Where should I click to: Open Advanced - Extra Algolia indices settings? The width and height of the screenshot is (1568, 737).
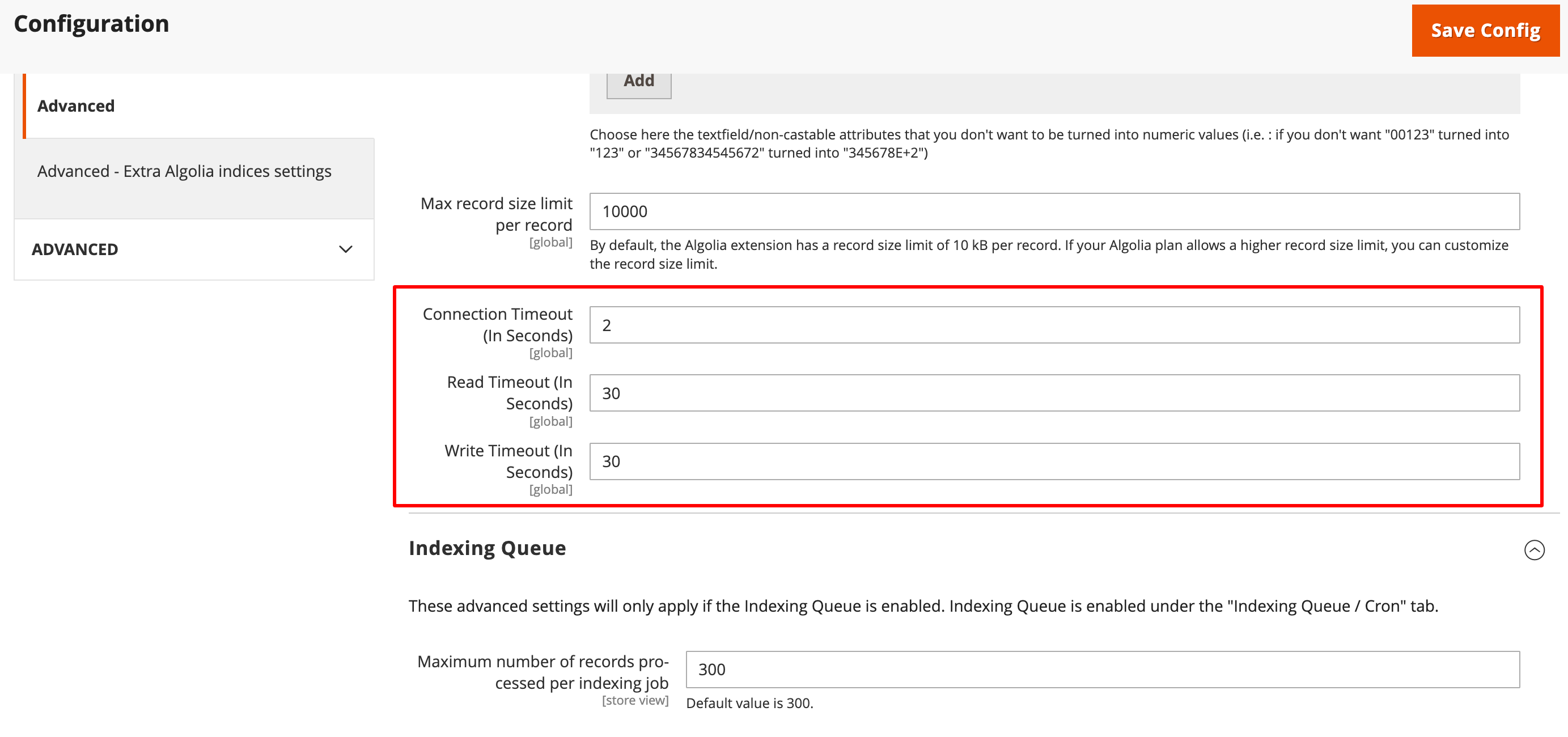[x=184, y=172]
